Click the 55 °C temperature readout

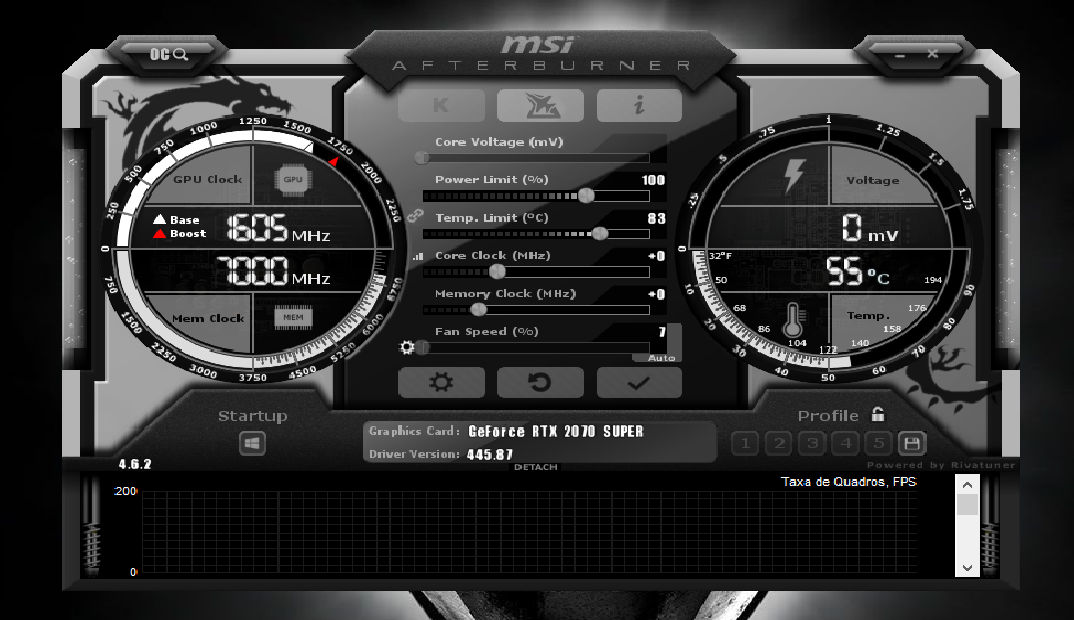click(858, 271)
